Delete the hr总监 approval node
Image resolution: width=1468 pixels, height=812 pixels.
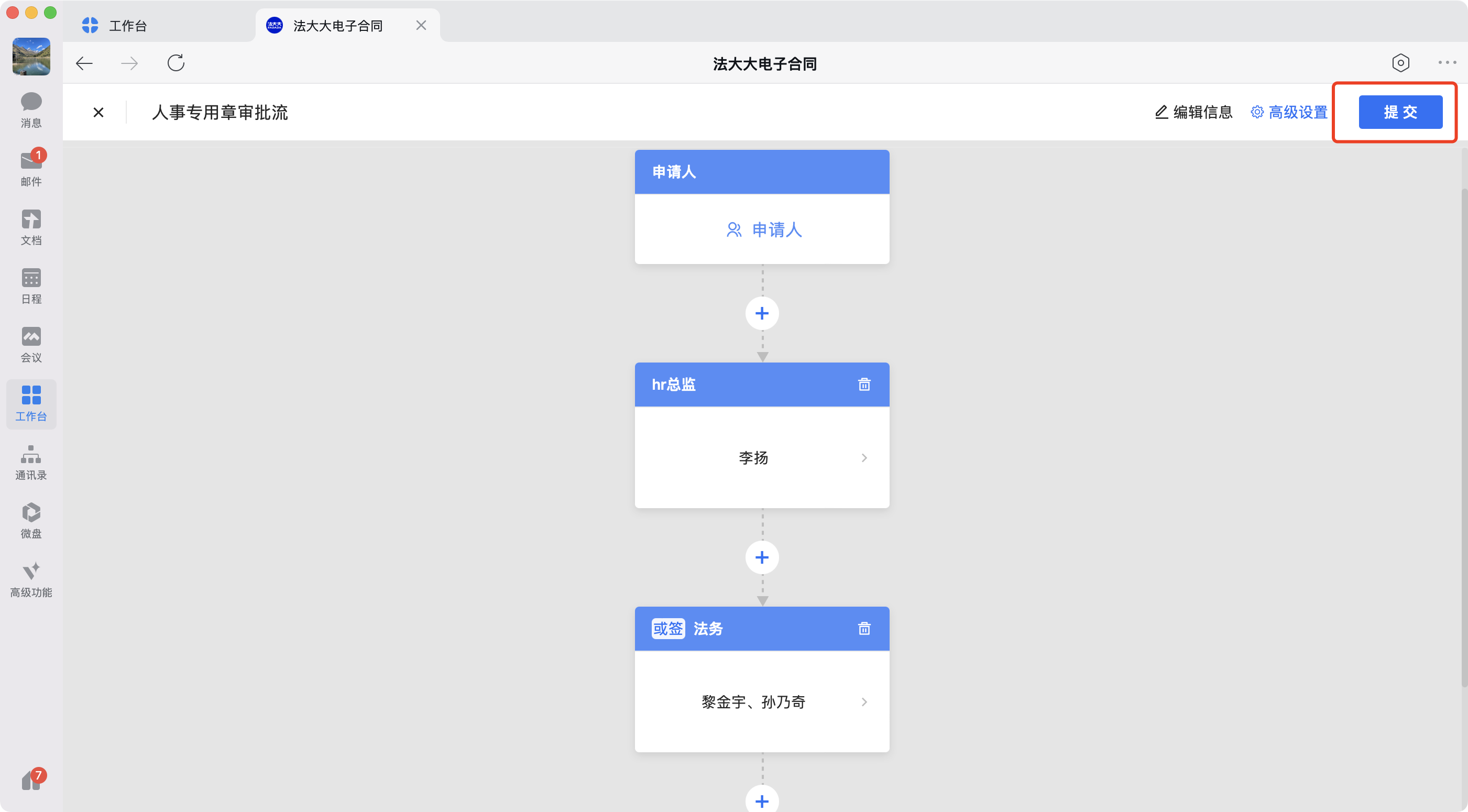tap(864, 385)
